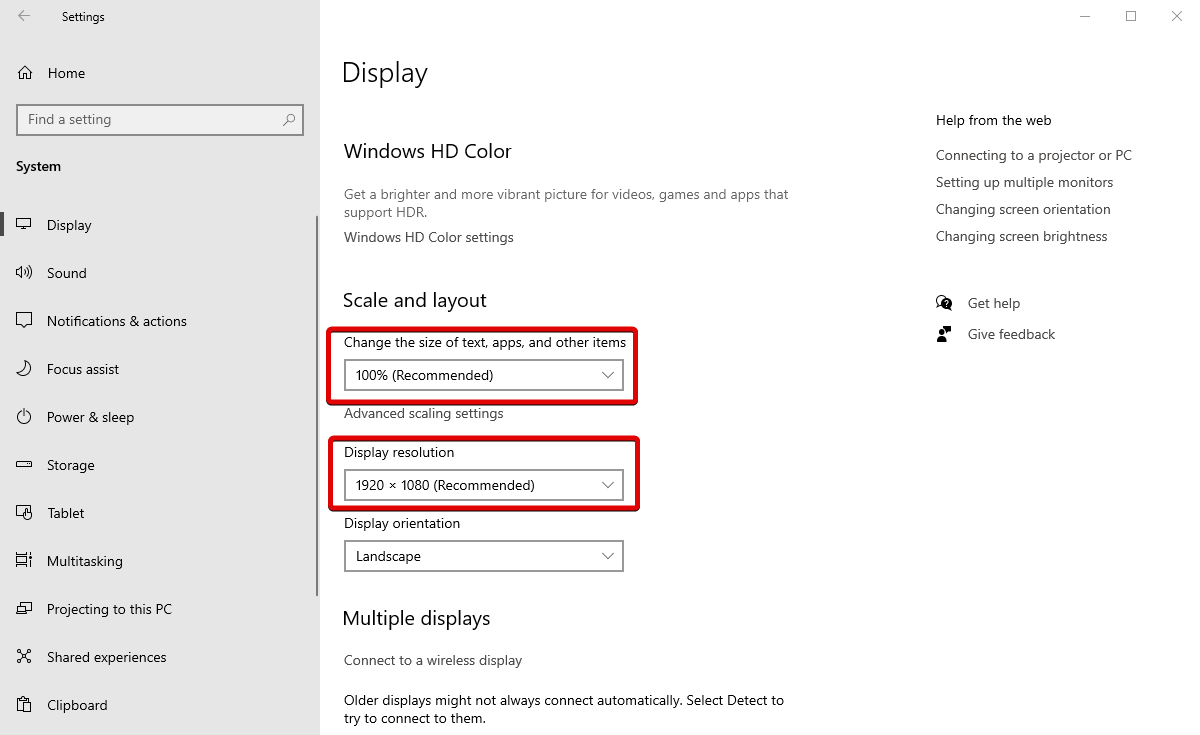
Task: Click the Multitasking icon
Action: pos(25,561)
